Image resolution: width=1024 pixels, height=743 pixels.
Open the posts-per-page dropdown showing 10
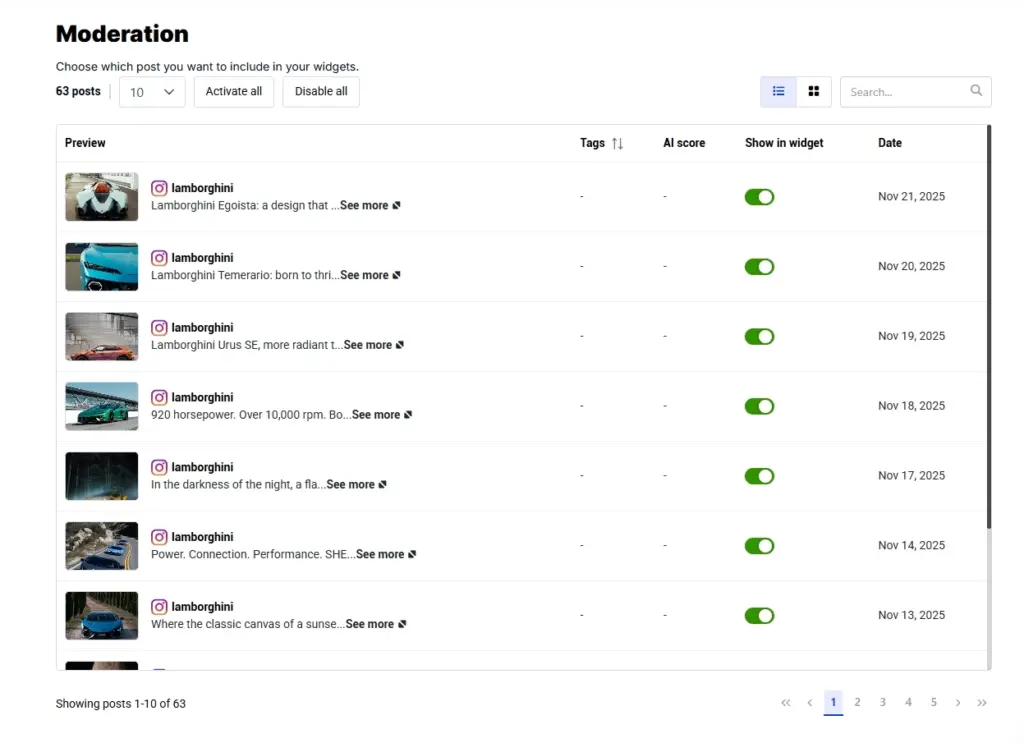point(152,91)
